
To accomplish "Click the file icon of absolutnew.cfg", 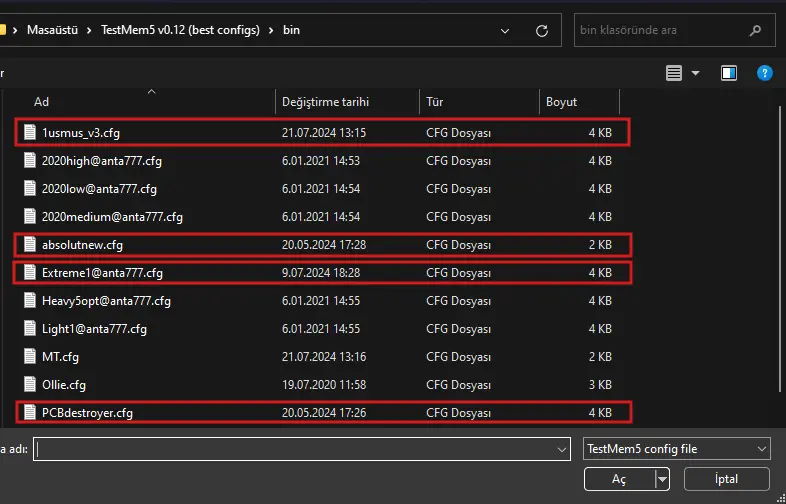I will point(30,245).
